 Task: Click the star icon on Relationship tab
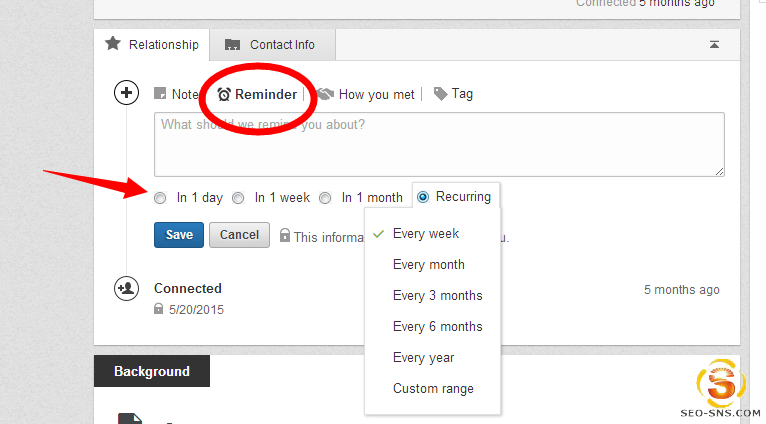113,44
